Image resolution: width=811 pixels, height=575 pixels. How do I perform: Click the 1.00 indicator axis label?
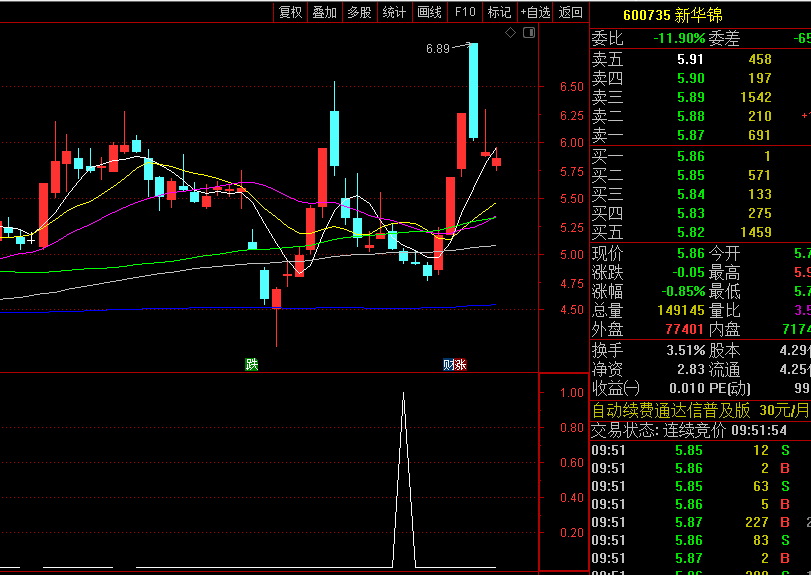[x=572, y=393]
